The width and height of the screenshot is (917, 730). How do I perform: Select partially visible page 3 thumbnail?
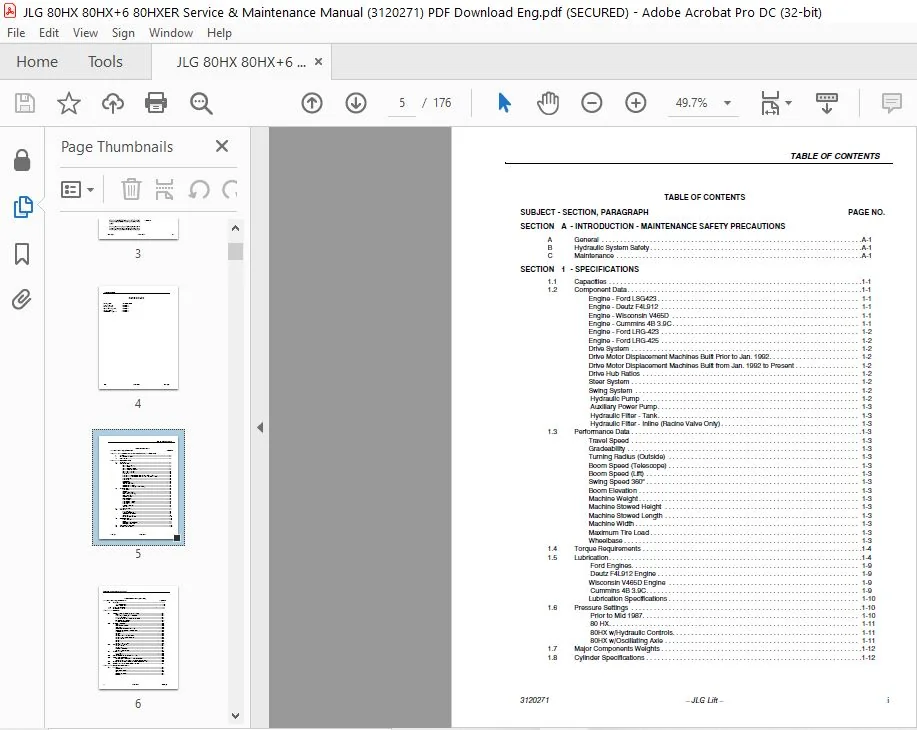(138, 229)
